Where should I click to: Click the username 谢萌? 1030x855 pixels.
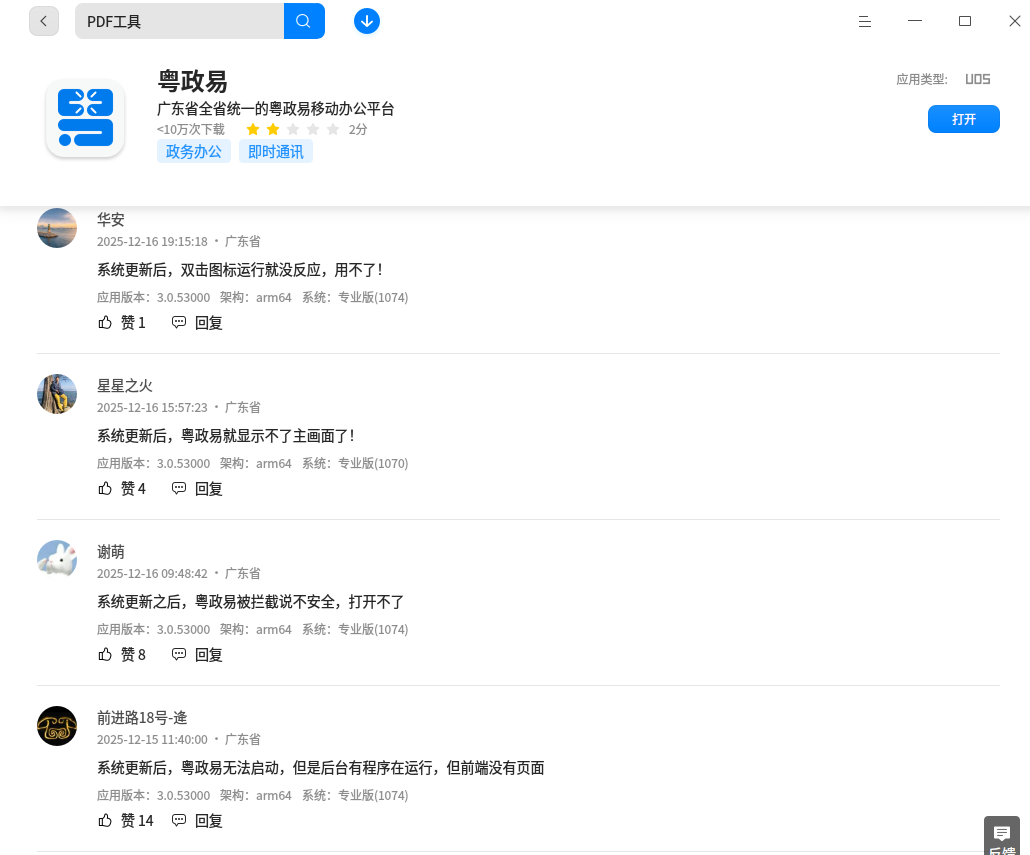(x=111, y=552)
